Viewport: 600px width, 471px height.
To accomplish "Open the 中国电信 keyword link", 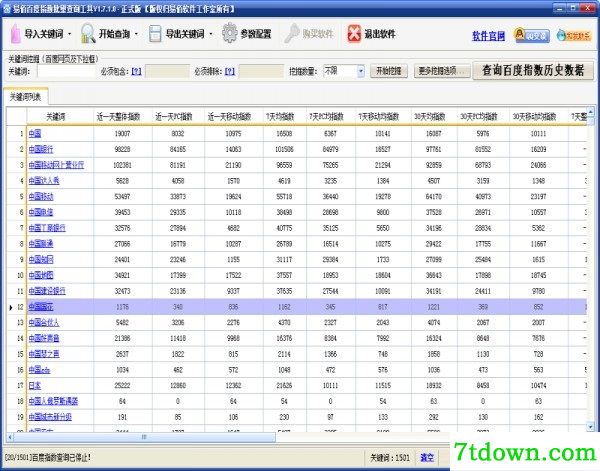I will pyautogui.click(x=41, y=212).
